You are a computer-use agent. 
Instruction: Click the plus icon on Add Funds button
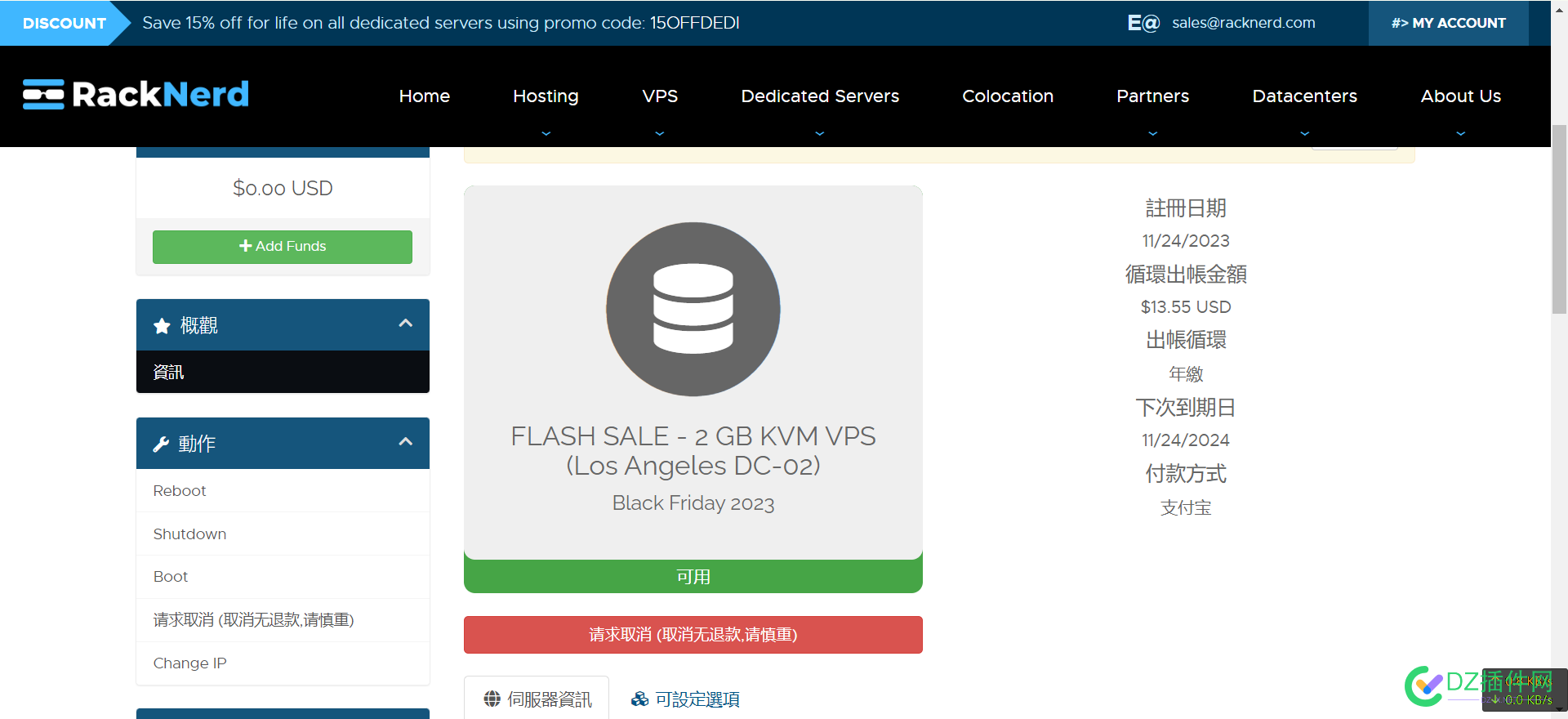pos(245,246)
